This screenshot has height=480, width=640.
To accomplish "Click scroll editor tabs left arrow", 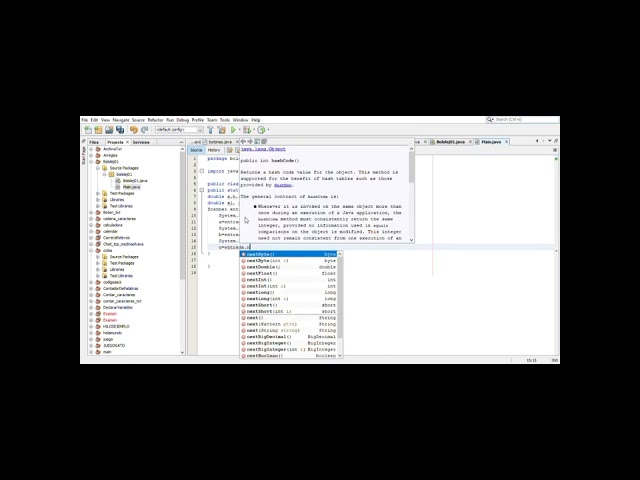I will [537, 141].
